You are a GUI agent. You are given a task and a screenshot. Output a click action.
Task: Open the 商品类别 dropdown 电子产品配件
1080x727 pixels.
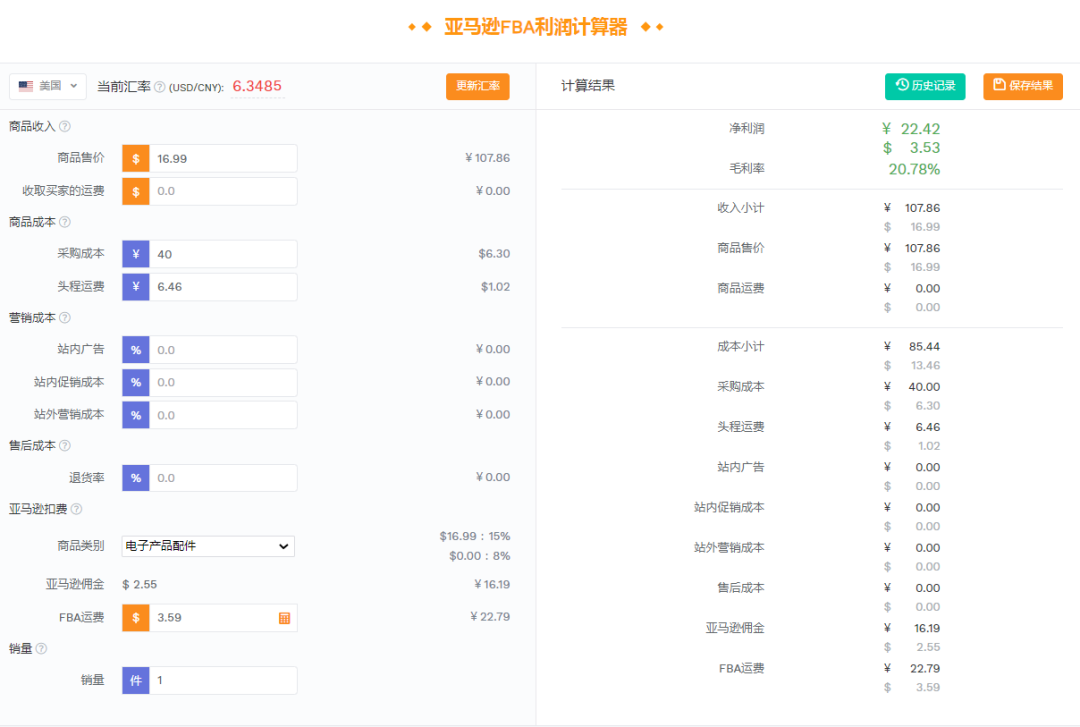pos(208,546)
